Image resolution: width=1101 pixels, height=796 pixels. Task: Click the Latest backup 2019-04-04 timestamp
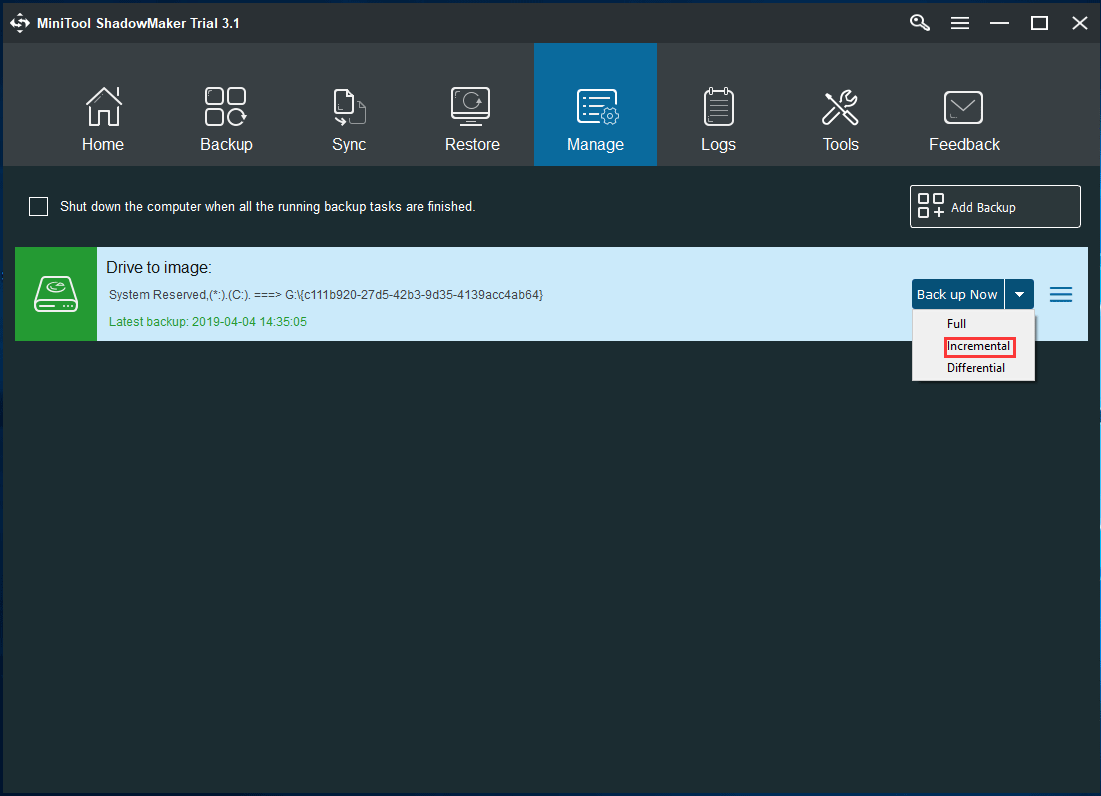point(208,321)
